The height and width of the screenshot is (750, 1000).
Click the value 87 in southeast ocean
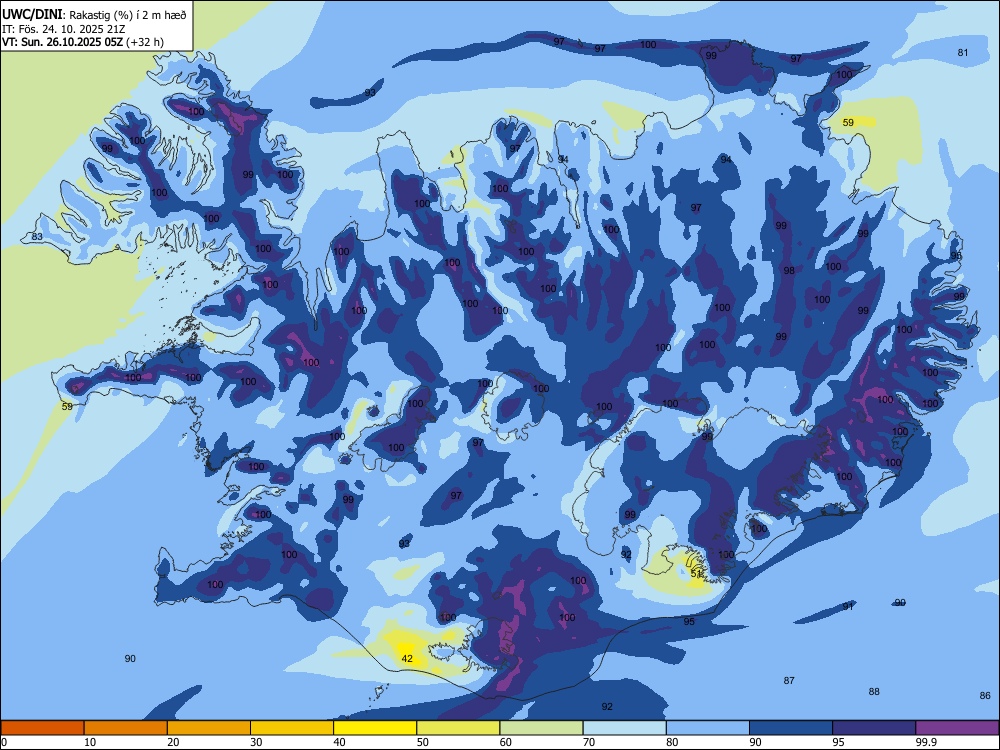click(x=789, y=680)
